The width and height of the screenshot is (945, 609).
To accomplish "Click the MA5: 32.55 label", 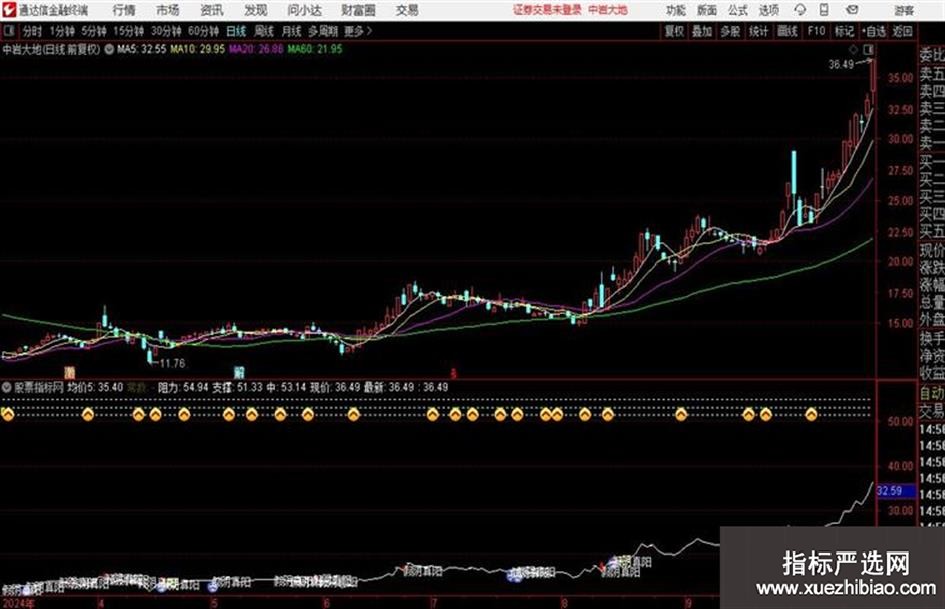I will coord(142,49).
